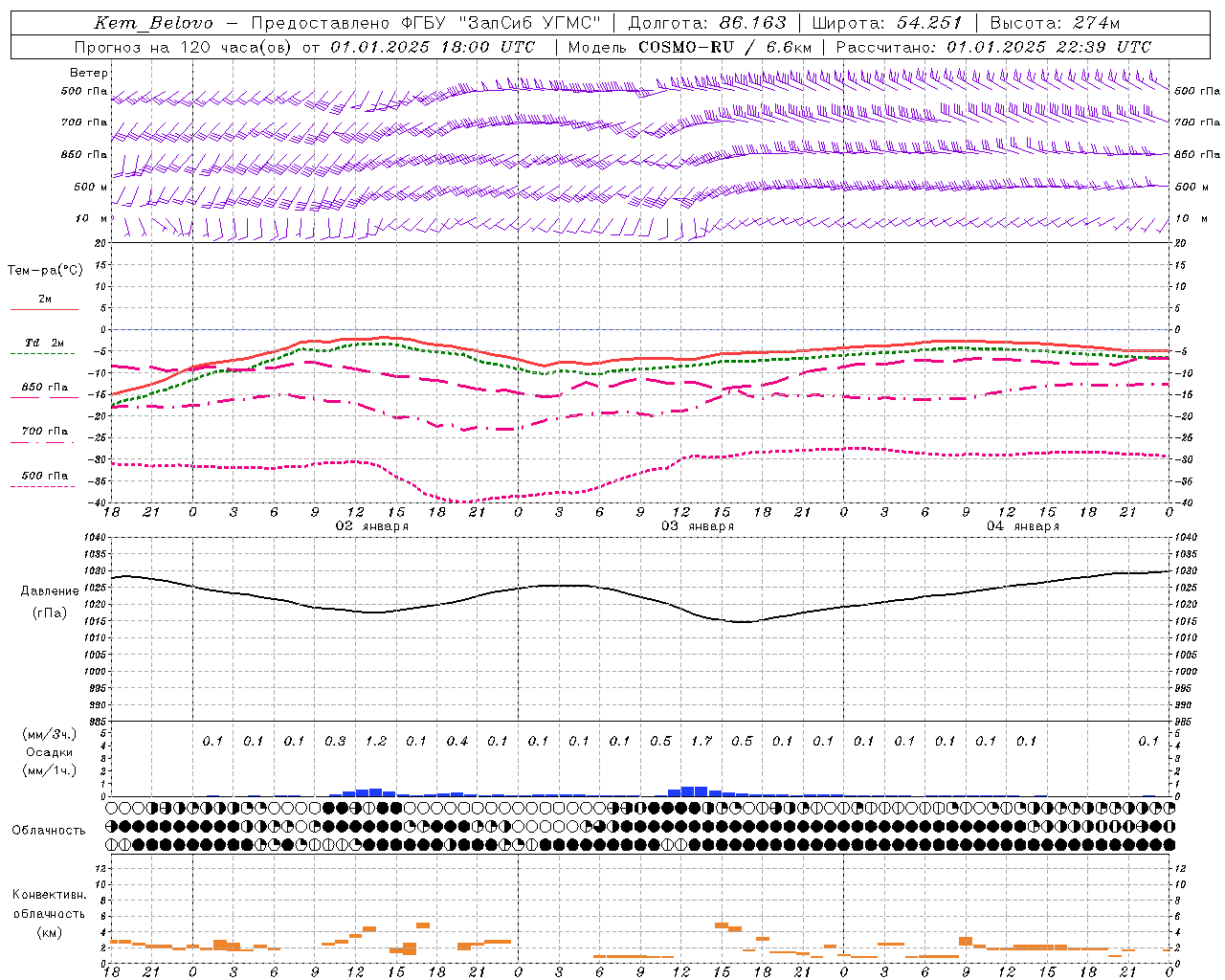The height and width of the screenshot is (980, 1225).
Task: Select the 1.7 precipitation value
Action: (702, 741)
